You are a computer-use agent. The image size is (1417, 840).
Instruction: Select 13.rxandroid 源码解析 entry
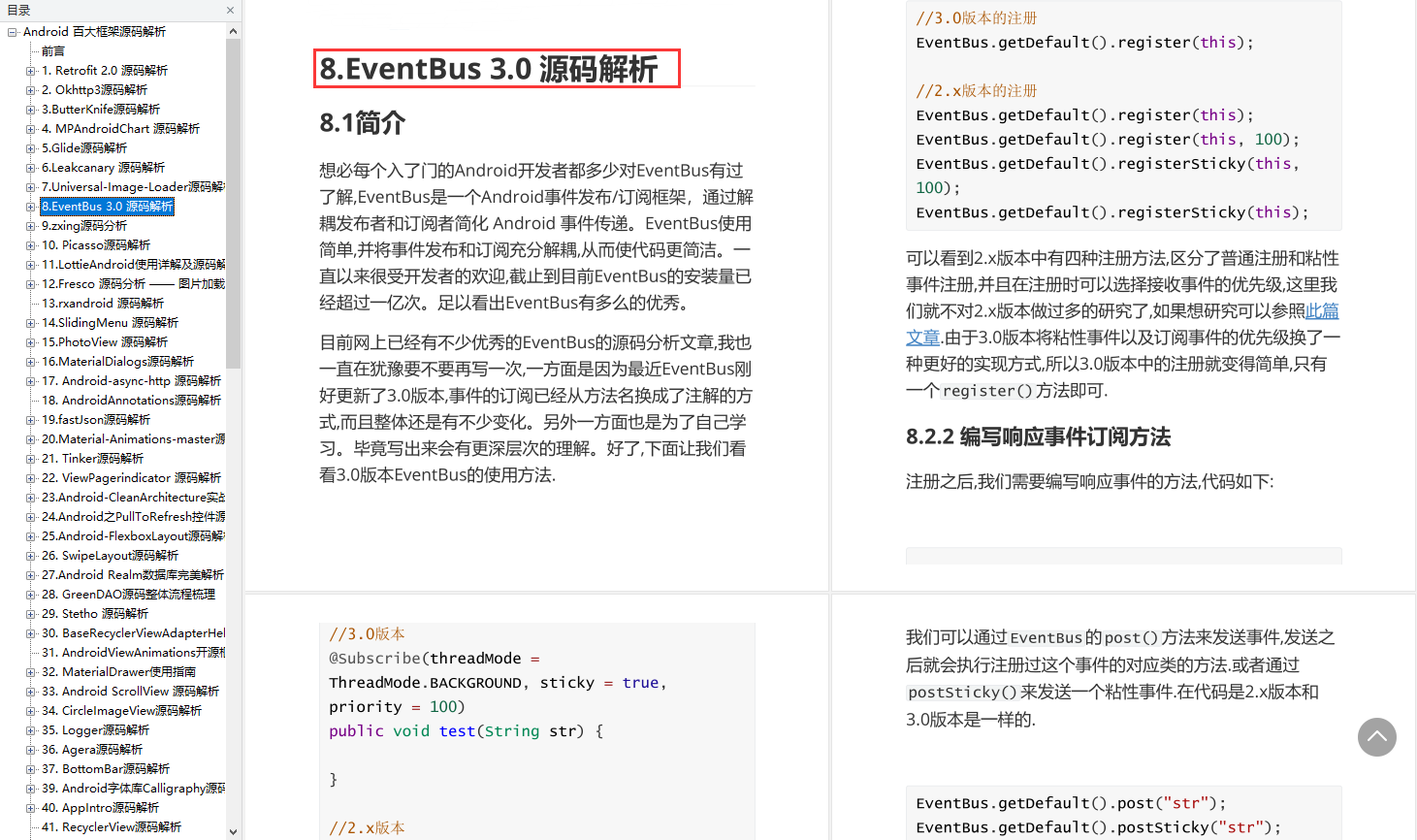click(103, 304)
